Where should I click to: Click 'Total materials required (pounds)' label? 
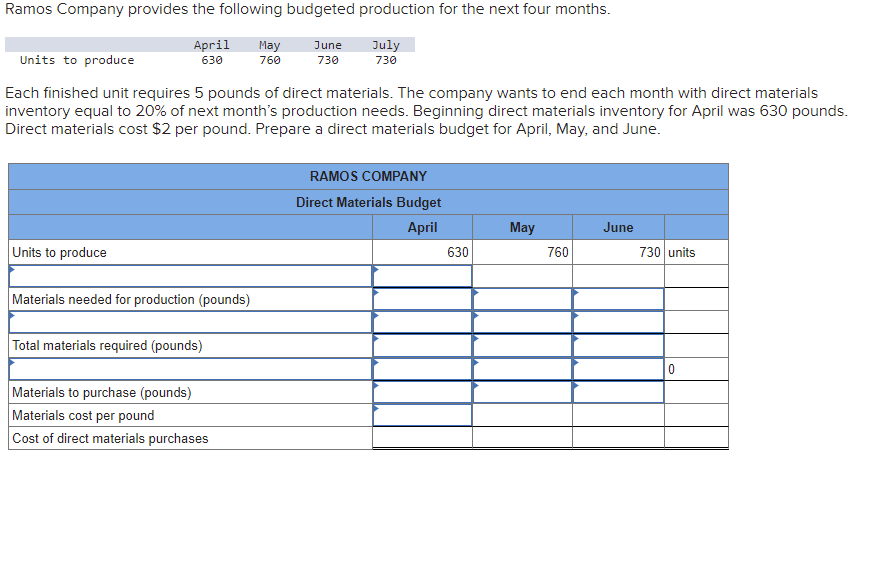[x=107, y=345]
